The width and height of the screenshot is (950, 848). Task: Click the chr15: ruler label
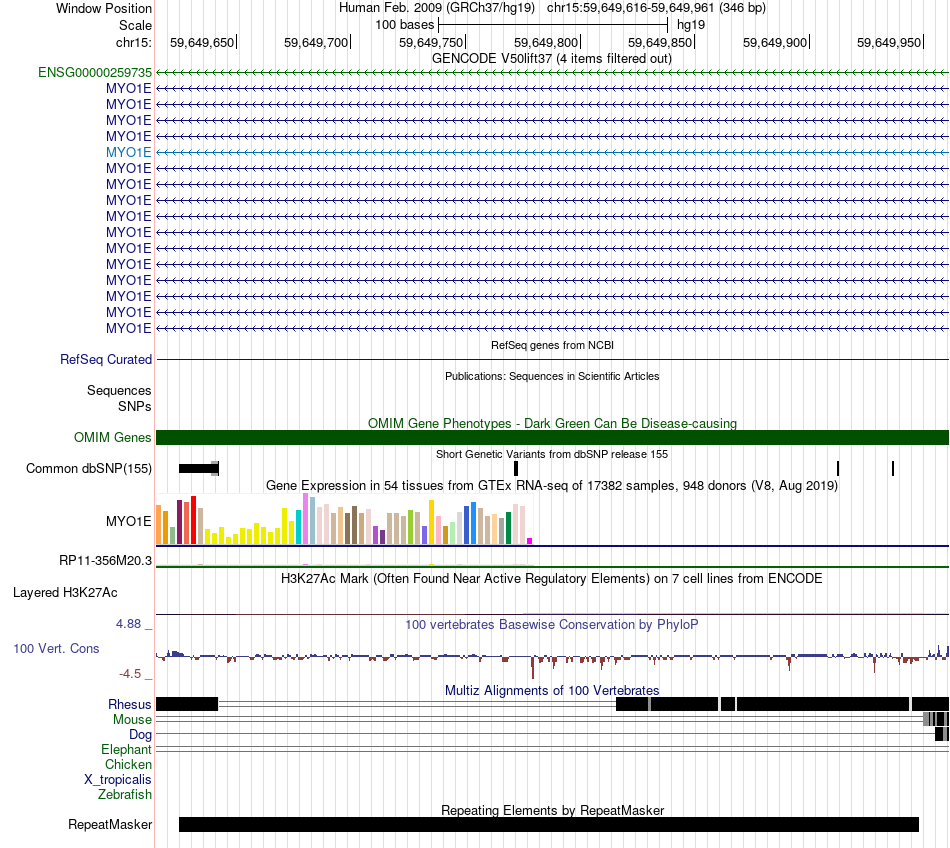(134, 42)
